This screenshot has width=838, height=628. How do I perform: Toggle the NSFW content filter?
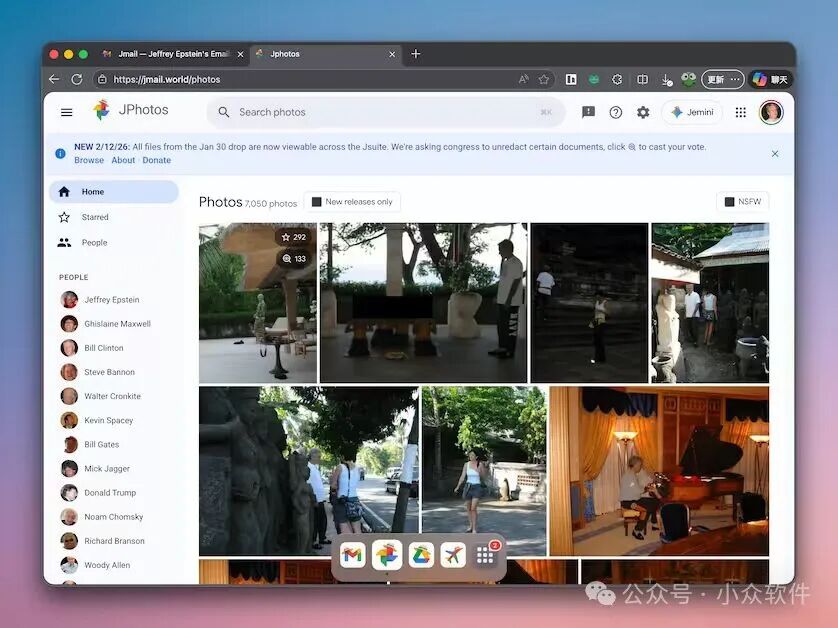[x=742, y=201]
